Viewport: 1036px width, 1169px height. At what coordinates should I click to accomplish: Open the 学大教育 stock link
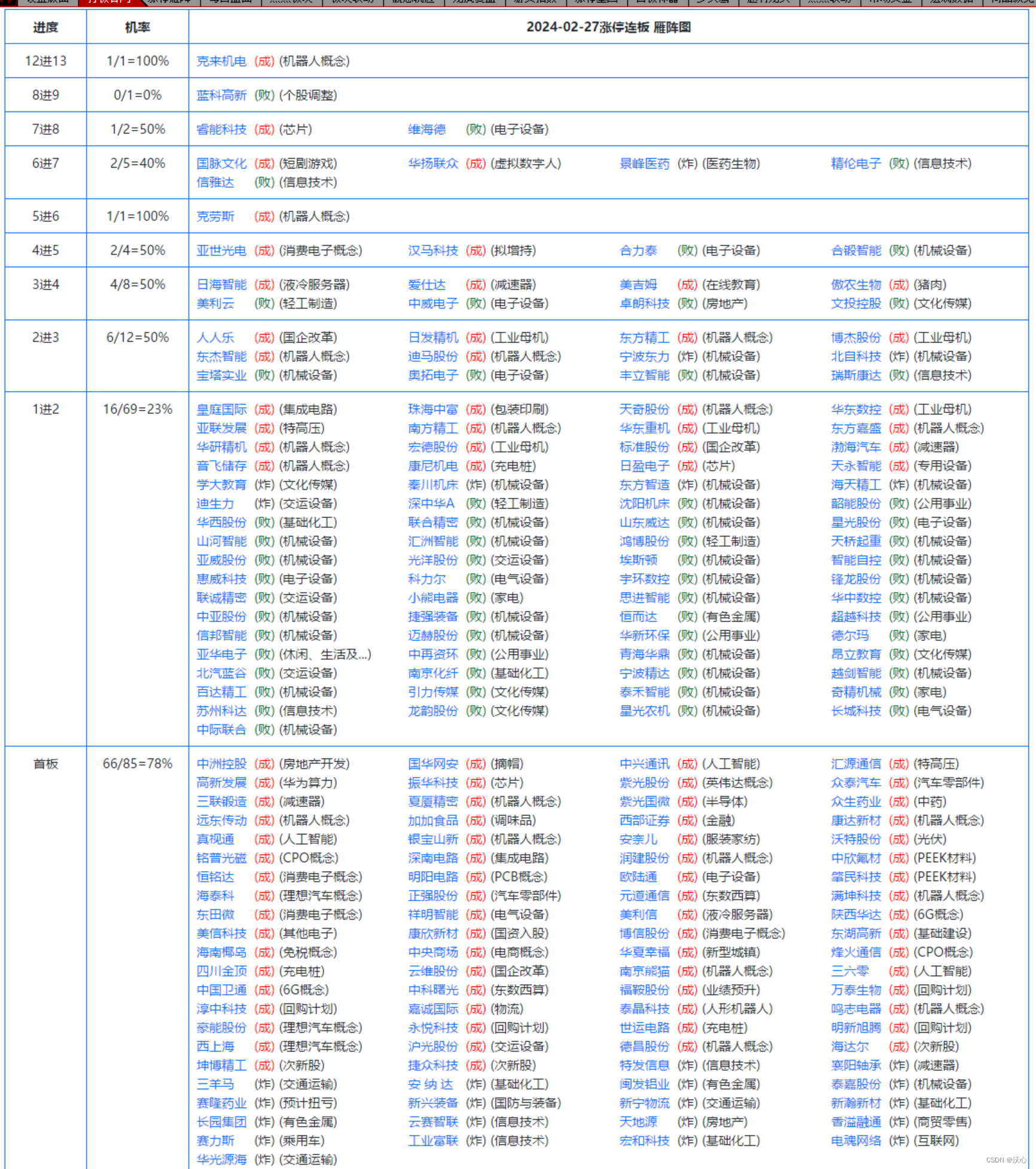[221, 485]
